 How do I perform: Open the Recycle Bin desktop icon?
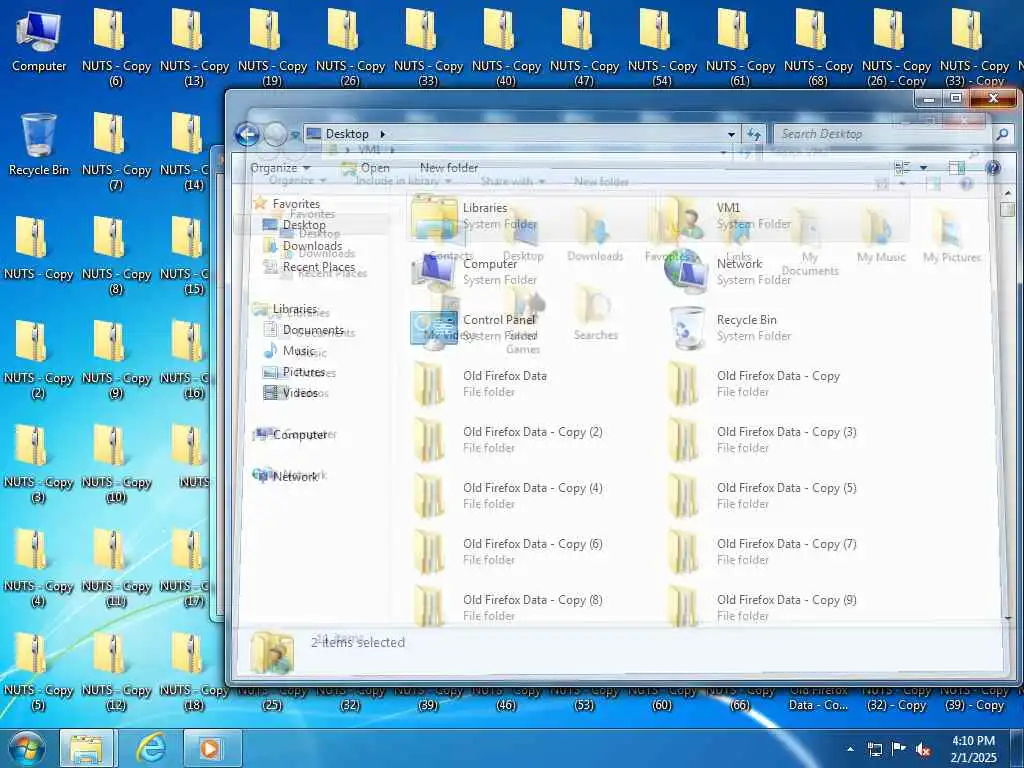[x=39, y=145]
